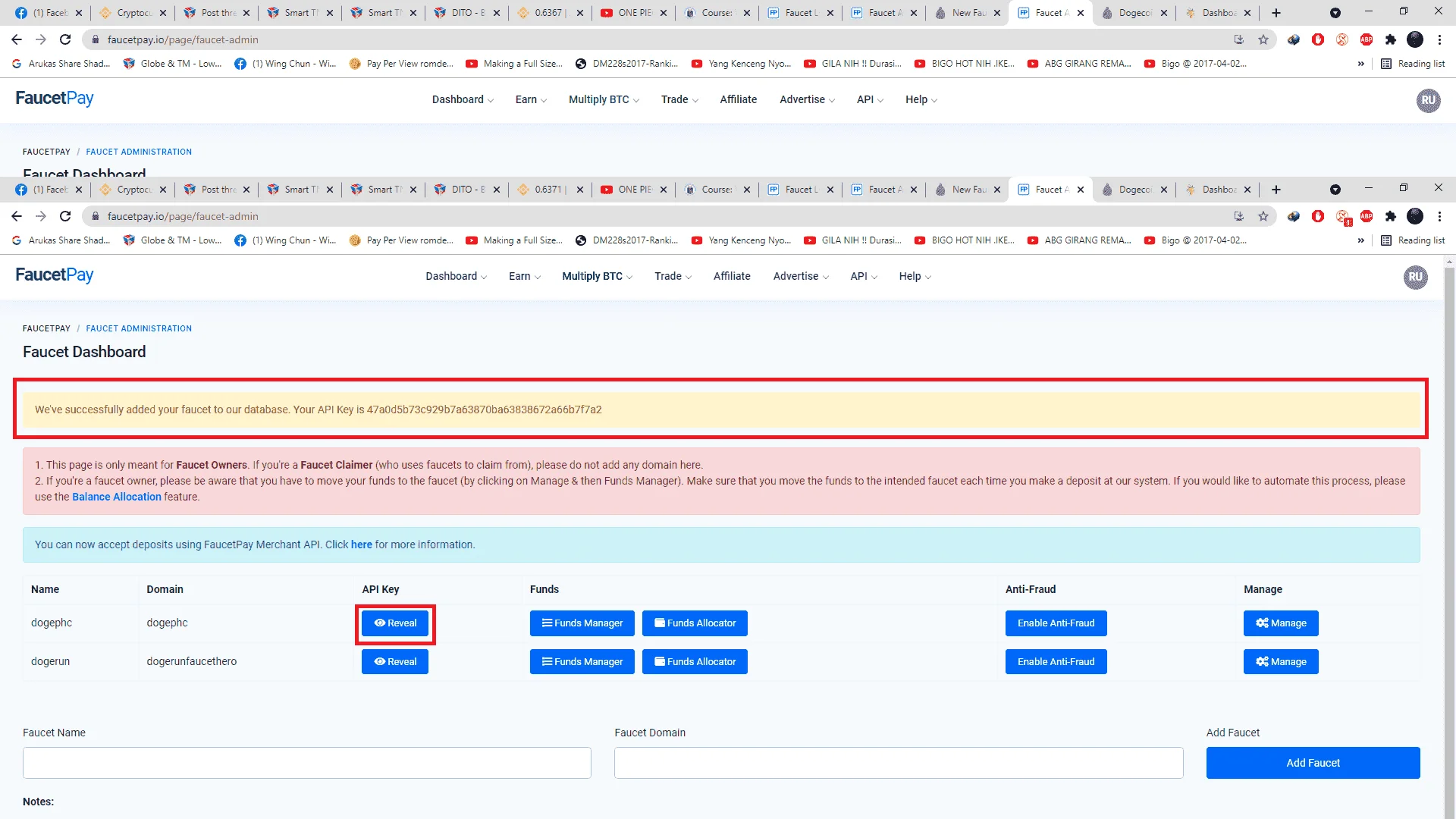Screen dimensions: 1456x819
Task: Open RU profile avatar in lower window
Action: click(x=1415, y=278)
